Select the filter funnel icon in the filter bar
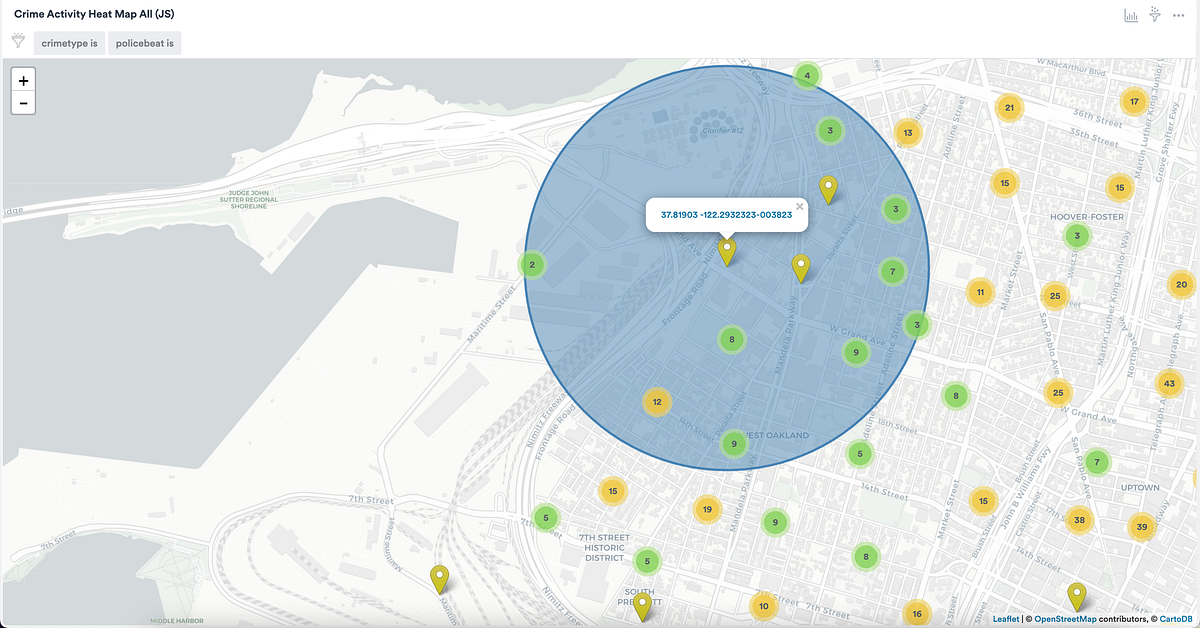 [18, 42]
